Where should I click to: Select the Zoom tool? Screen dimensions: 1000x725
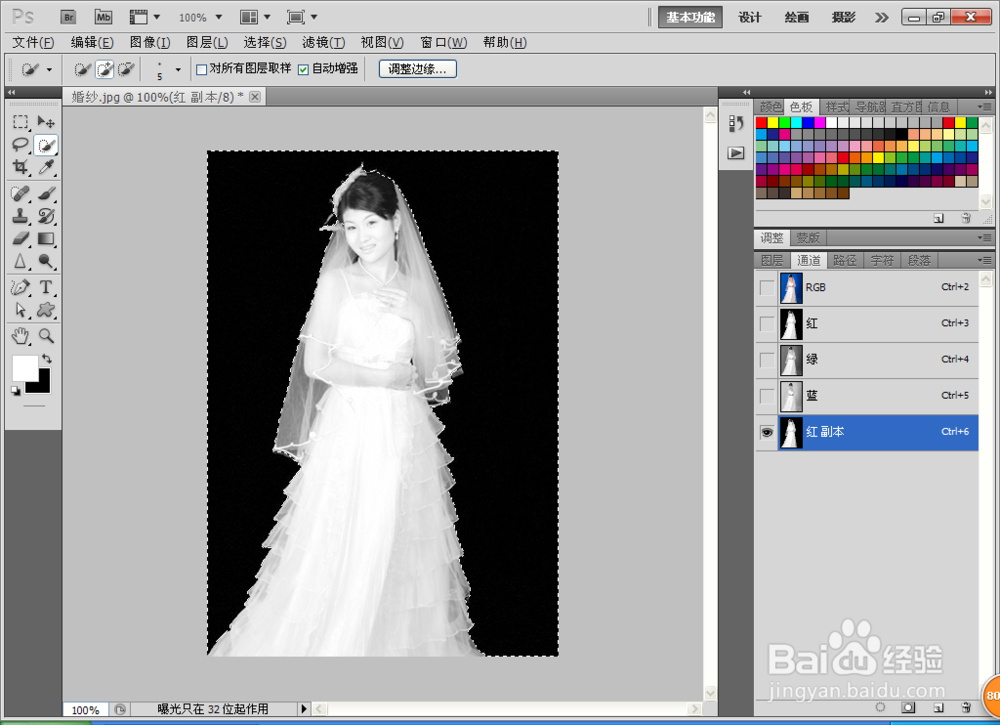(x=46, y=335)
